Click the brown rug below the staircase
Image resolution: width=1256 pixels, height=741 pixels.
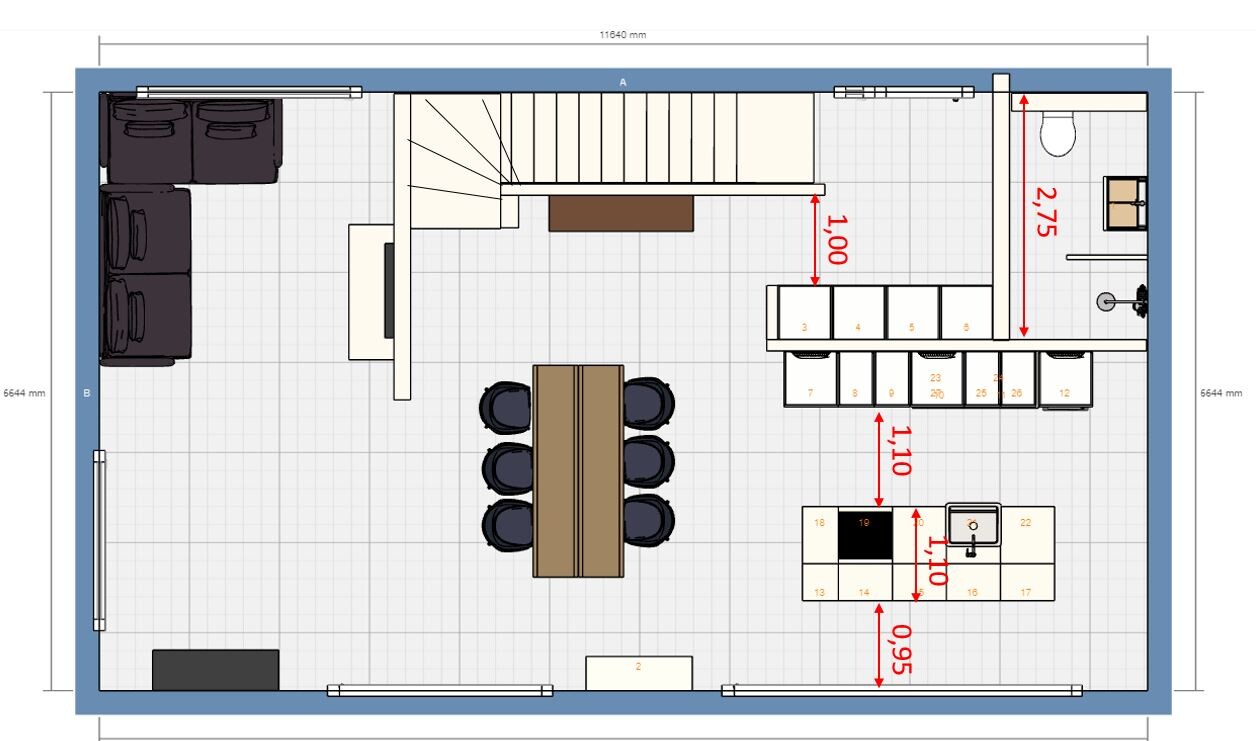pyautogui.click(x=621, y=213)
